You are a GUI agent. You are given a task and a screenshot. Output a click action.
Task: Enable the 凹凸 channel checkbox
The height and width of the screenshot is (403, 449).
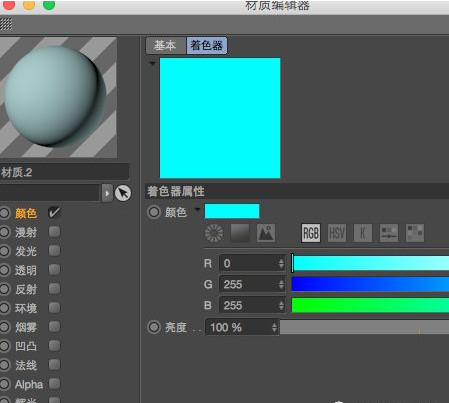[54, 345]
